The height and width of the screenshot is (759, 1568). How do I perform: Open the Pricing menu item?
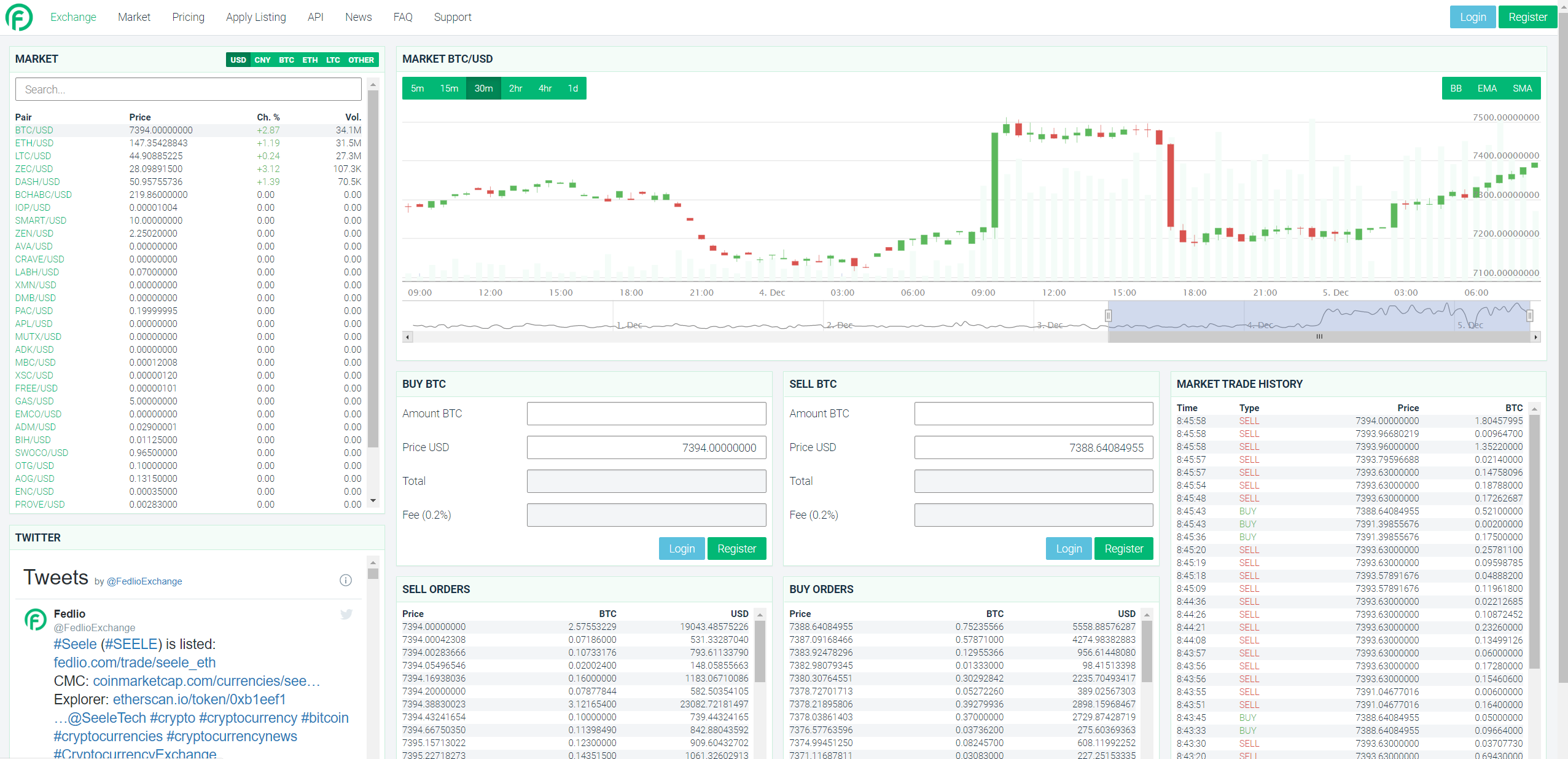pos(188,17)
